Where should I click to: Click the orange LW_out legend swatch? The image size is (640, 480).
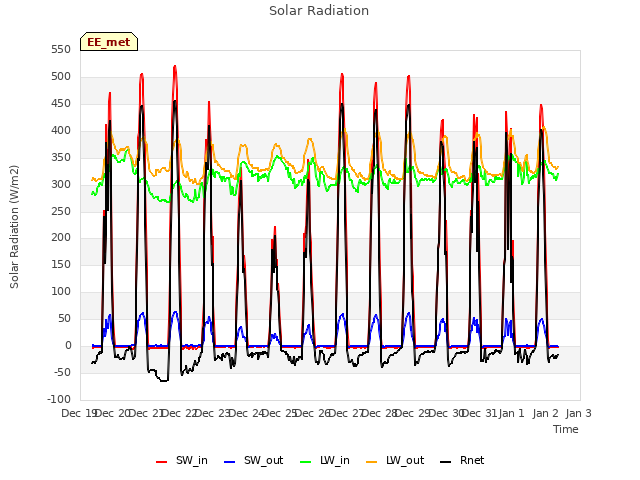coord(372,462)
